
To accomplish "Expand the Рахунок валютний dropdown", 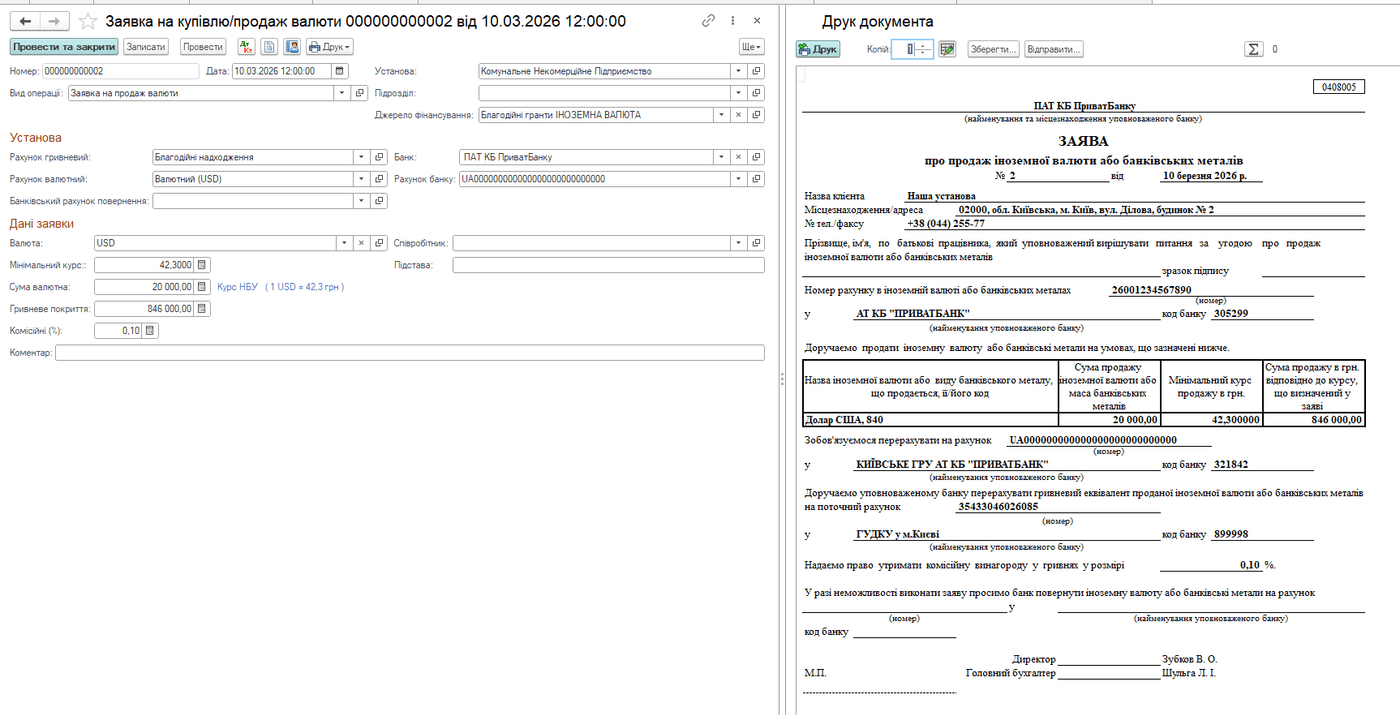I will 361,179.
